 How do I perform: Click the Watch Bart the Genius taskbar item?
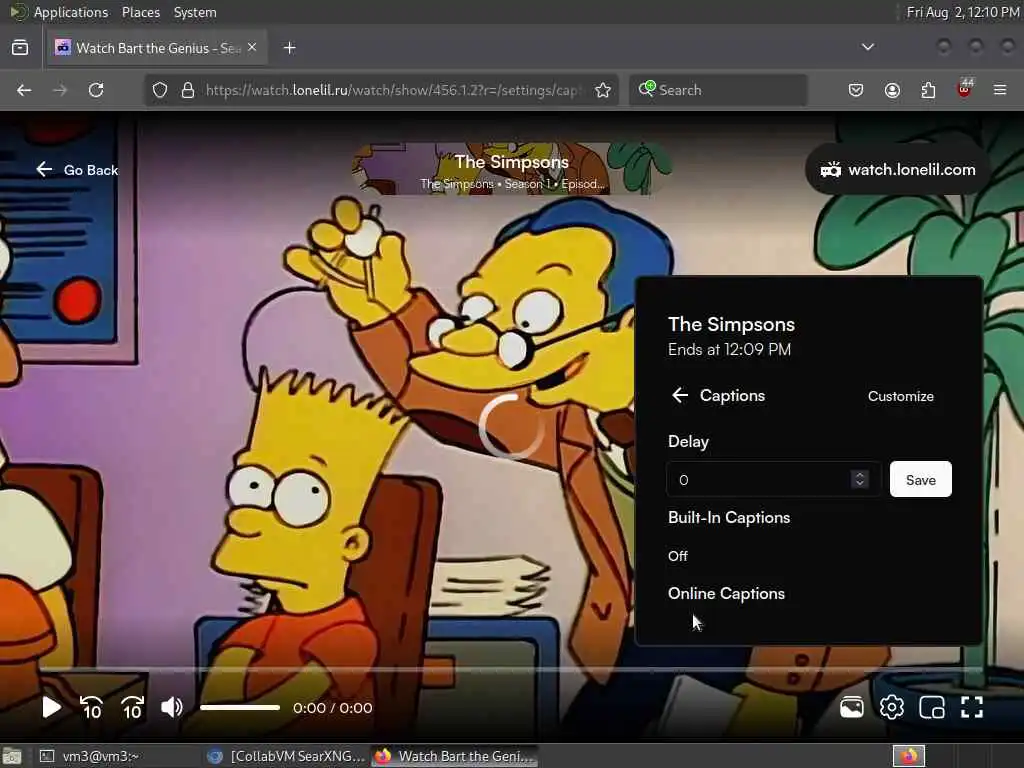455,756
